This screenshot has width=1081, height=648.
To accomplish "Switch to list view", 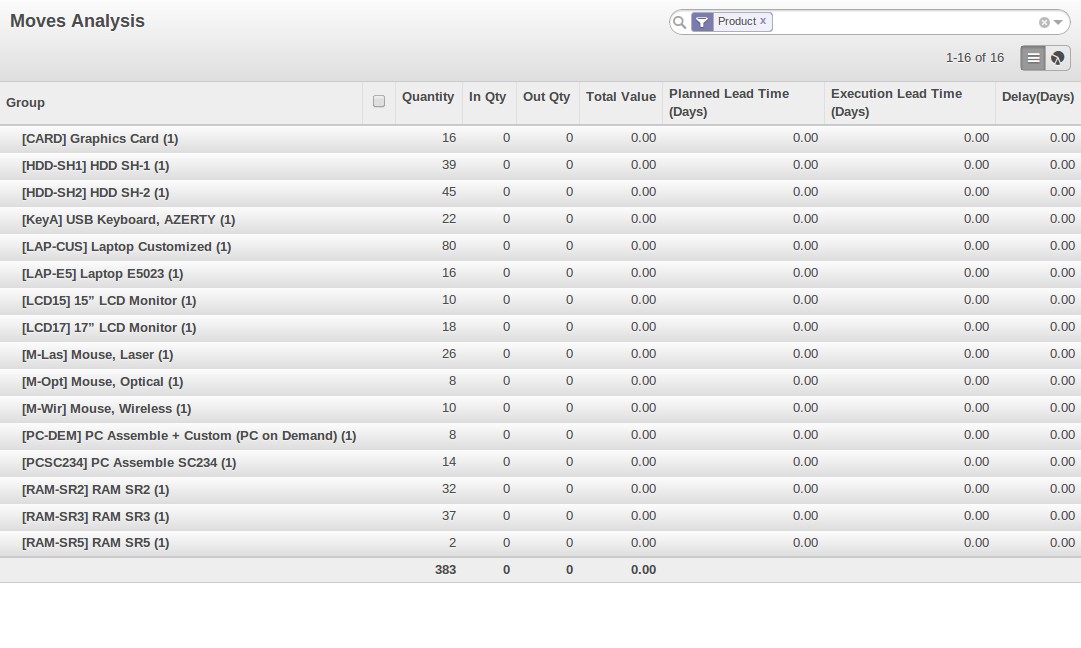I will point(1032,58).
